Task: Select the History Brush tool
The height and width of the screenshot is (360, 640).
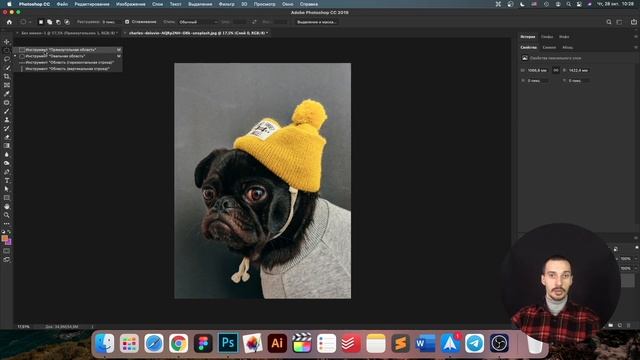Action: tap(7, 128)
